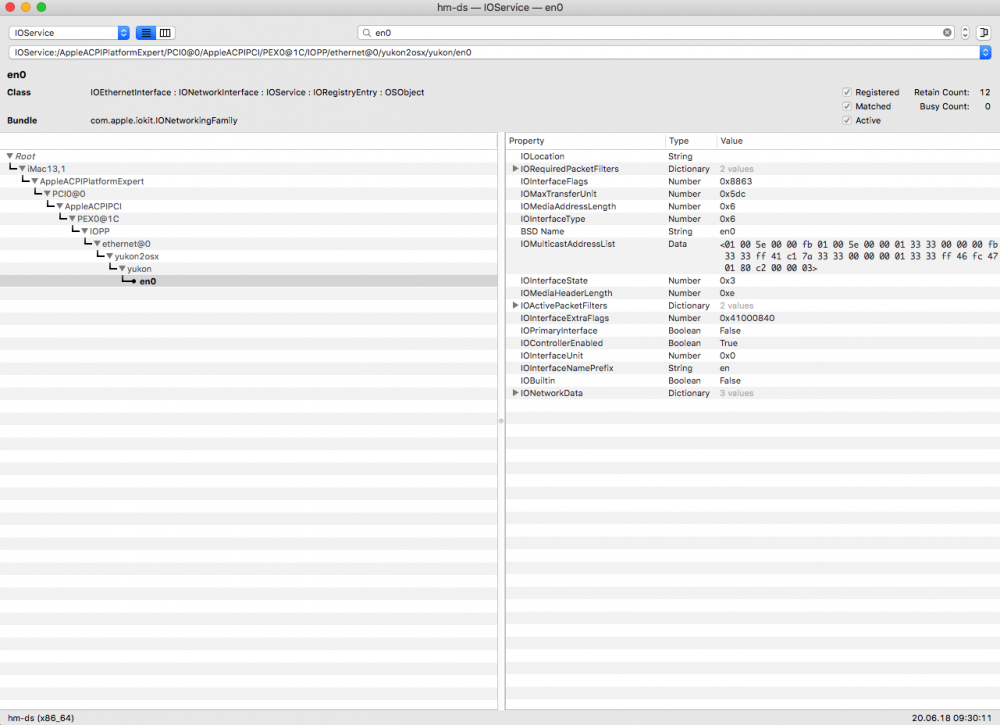Step through search results with the stepper
This screenshot has width=1000, height=725.
965,33
